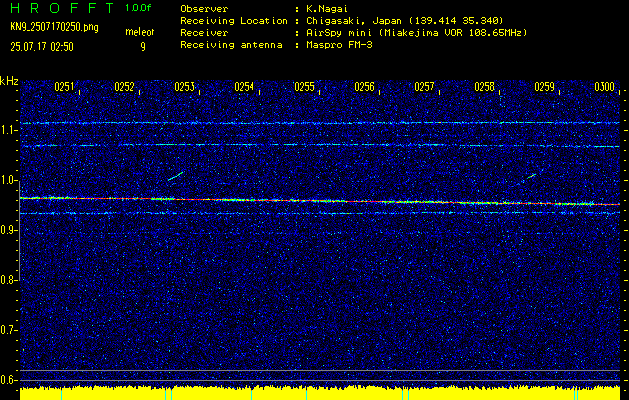The image size is (629, 400).
Task: Click the Observer field label
Action: pyautogui.click(x=204, y=9)
